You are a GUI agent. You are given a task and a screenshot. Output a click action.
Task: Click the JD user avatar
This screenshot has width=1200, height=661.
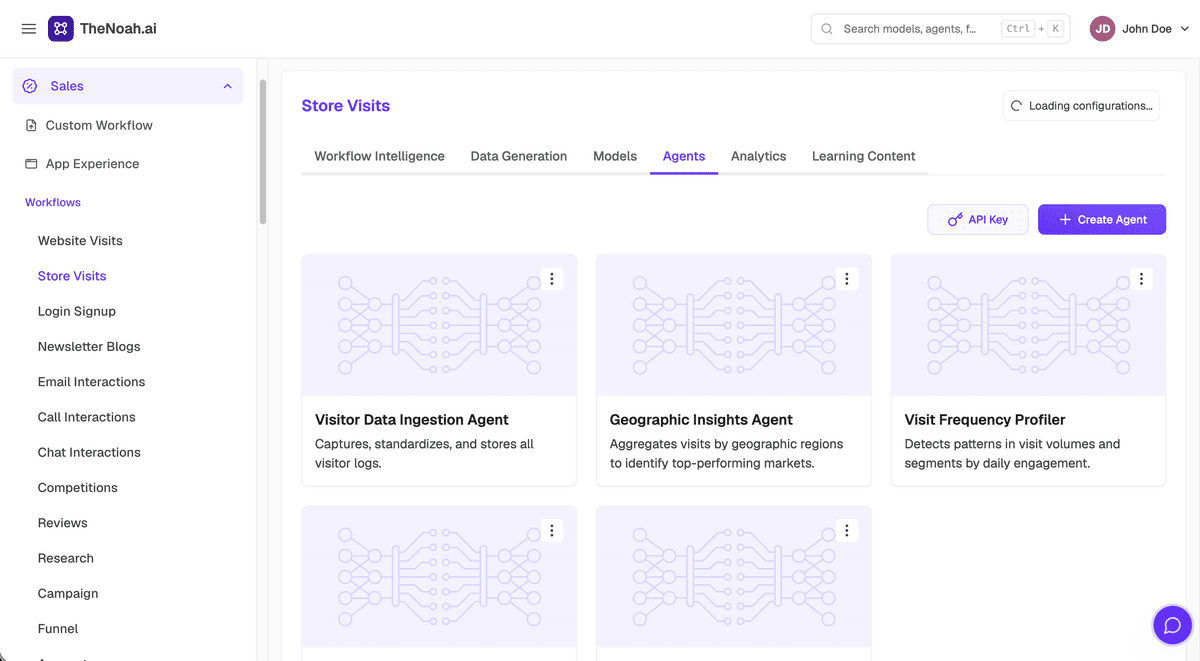click(1103, 29)
